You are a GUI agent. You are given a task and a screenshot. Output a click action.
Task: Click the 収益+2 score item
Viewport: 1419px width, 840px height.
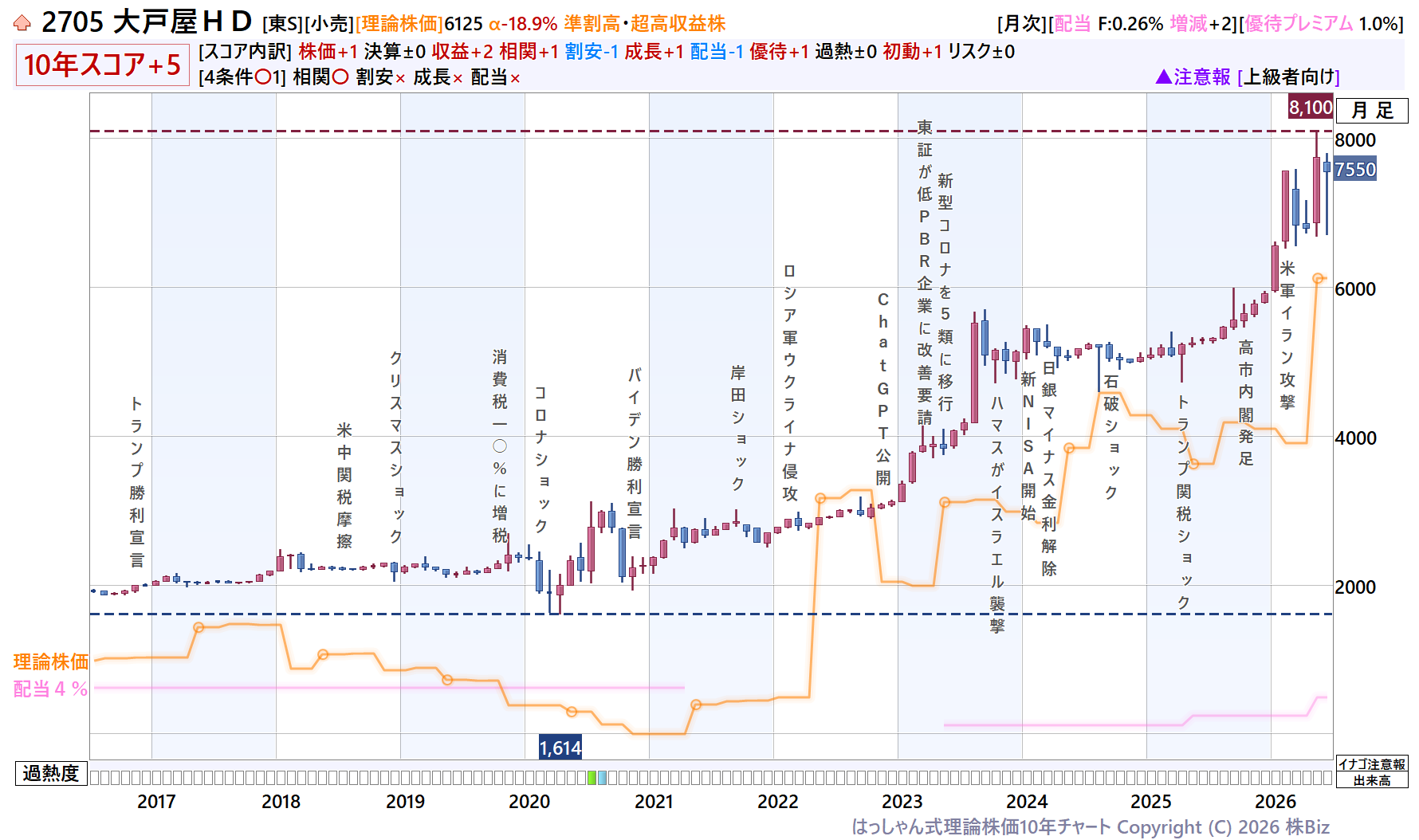point(462,52)
